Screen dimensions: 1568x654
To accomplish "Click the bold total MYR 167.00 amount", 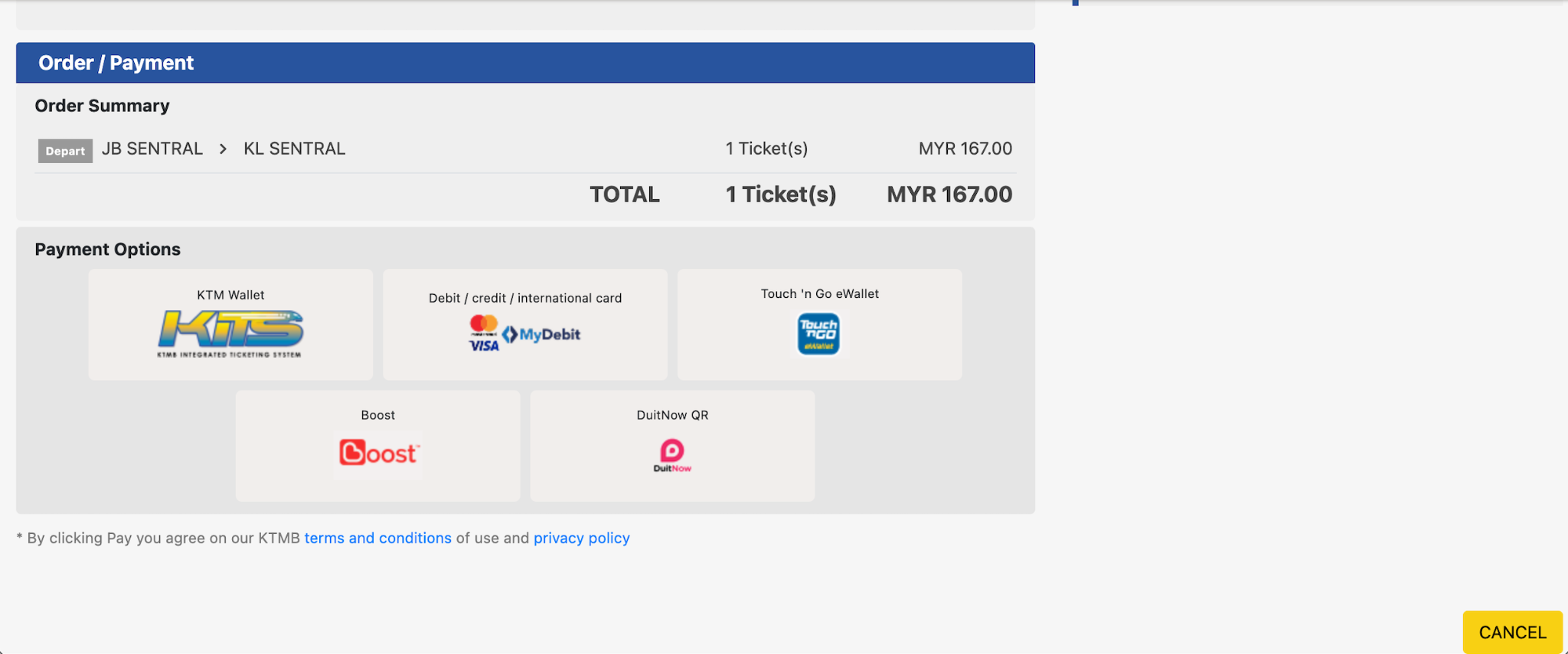I will (949, 195).
